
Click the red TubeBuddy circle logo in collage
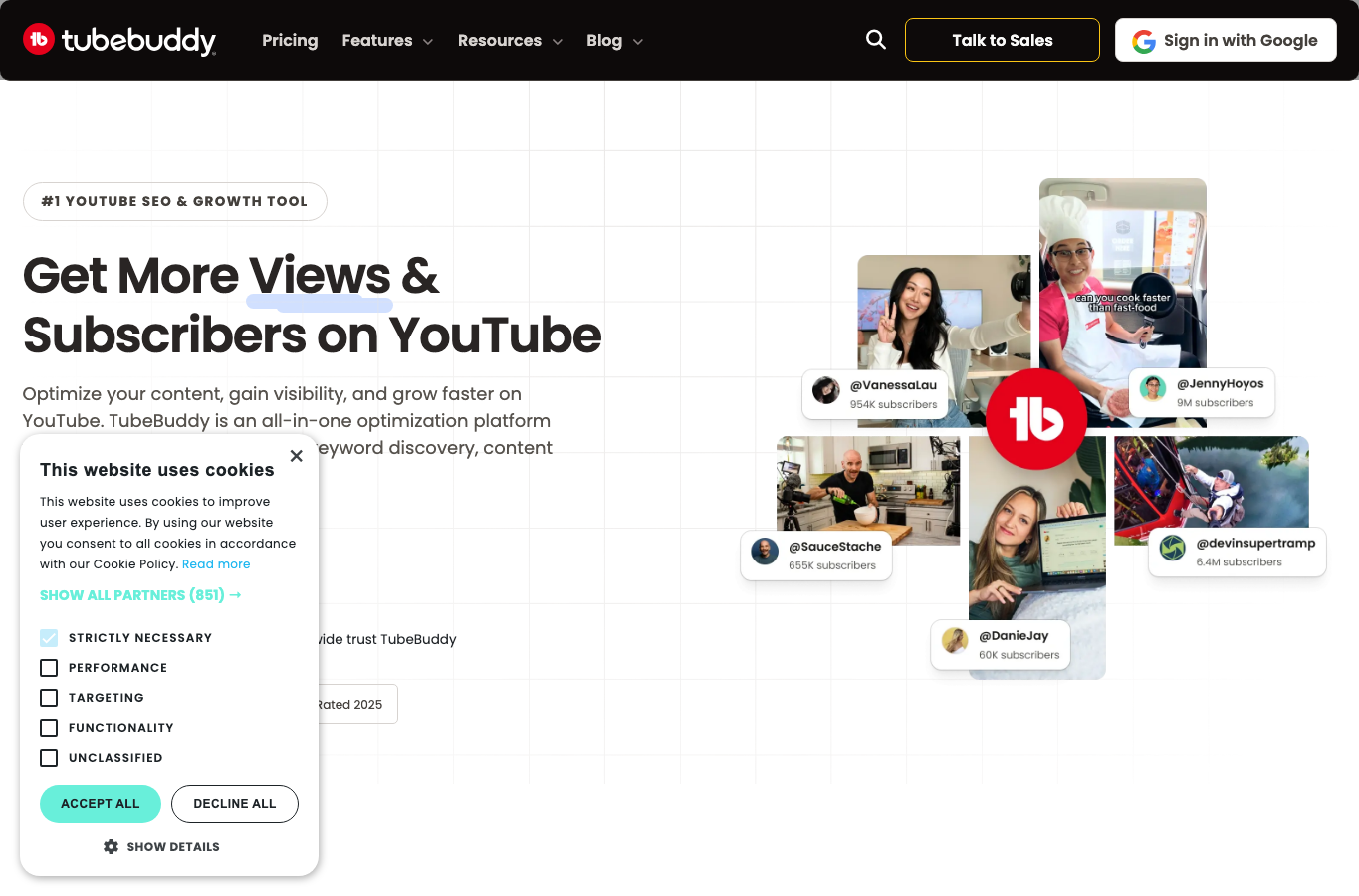pos(1036,419)
